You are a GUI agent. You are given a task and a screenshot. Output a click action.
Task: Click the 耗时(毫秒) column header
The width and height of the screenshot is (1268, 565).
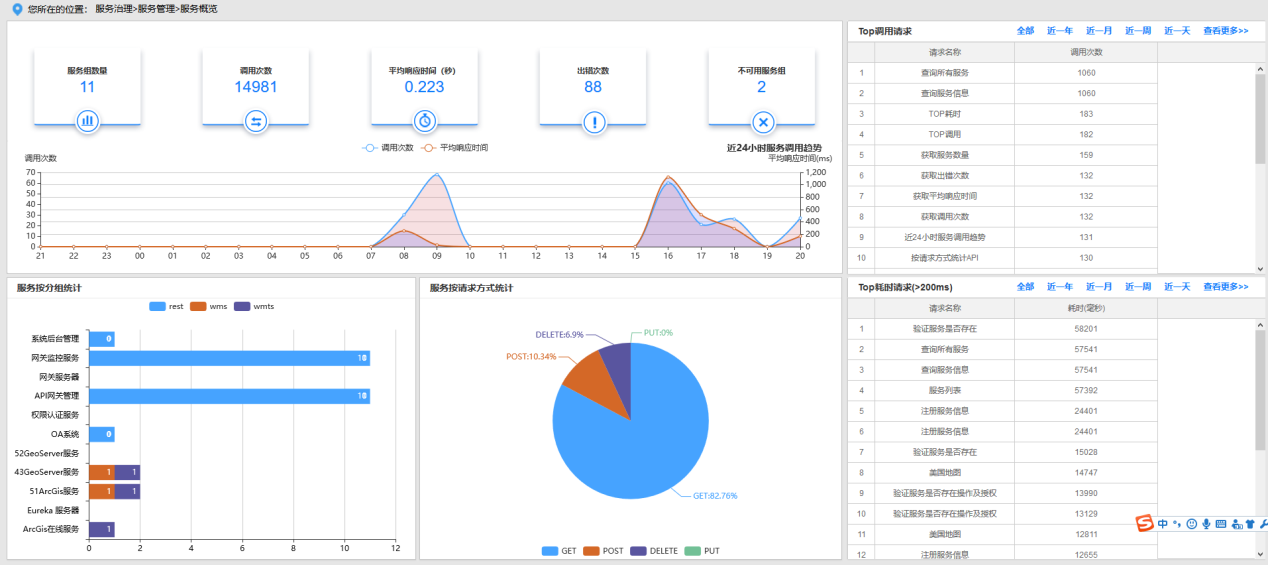(x=1086, y=308)
